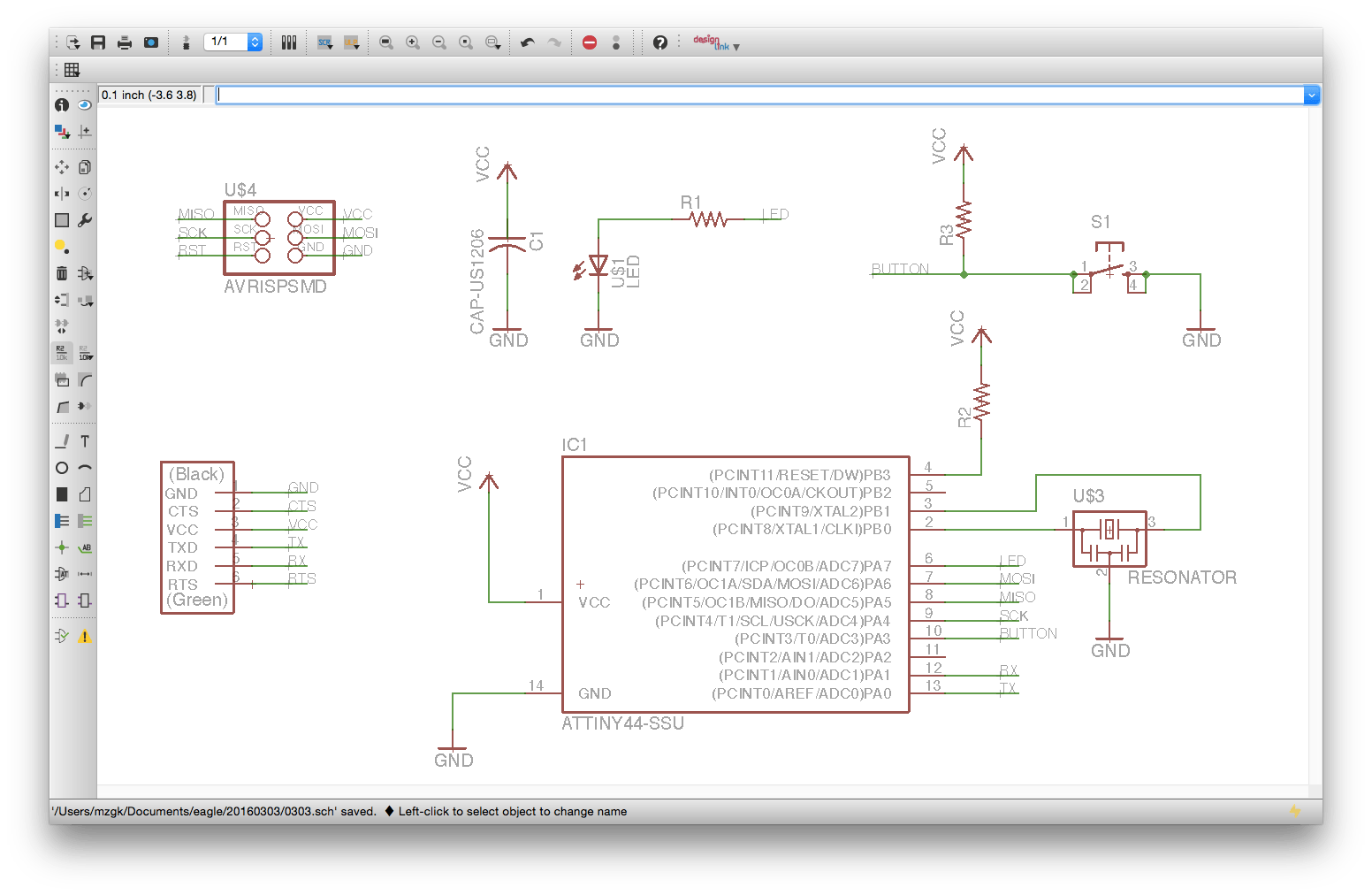Viewport: 1372px width, 895px height.
Task: Click the Print icon
Action: coord(125,42)
